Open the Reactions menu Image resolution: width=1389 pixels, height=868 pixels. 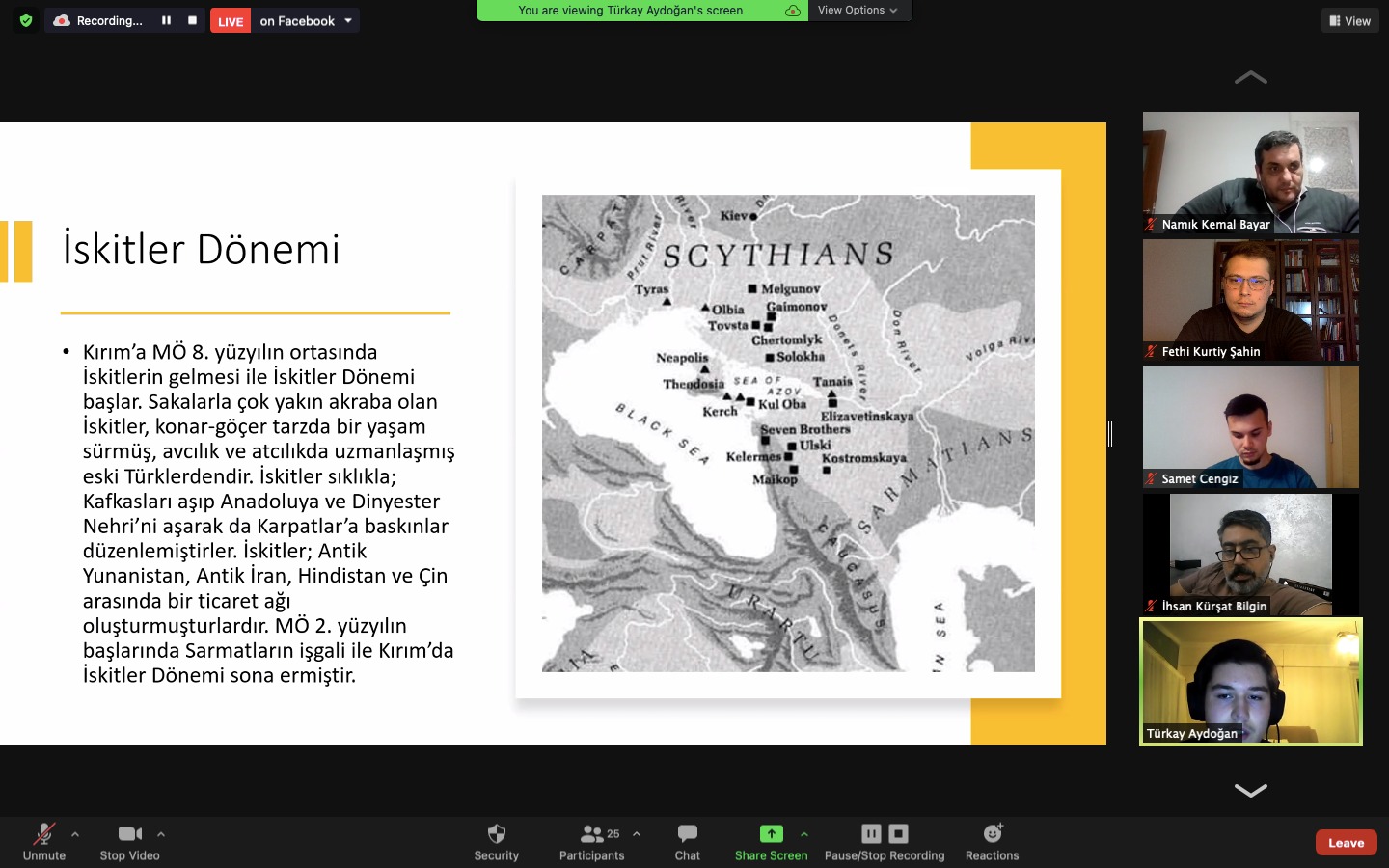click(x=993, y=842)
